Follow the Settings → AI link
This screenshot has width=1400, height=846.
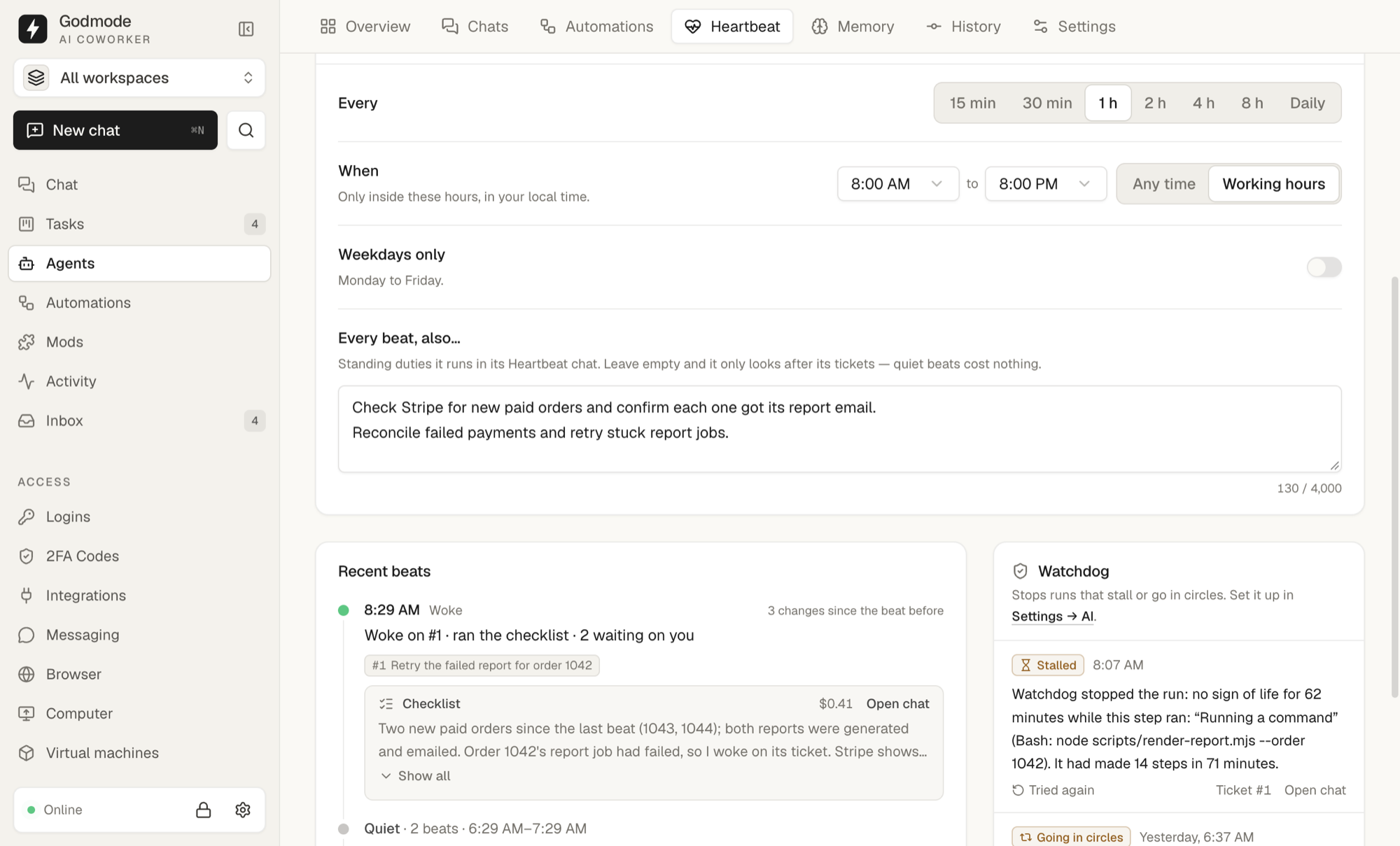[1053, 616]
